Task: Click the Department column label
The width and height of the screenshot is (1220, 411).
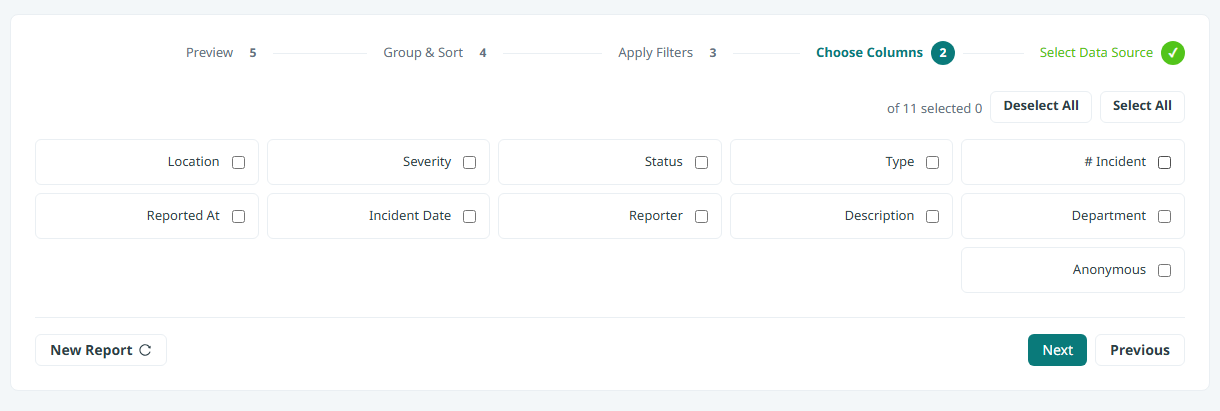Action: [x=1109, y=216]
